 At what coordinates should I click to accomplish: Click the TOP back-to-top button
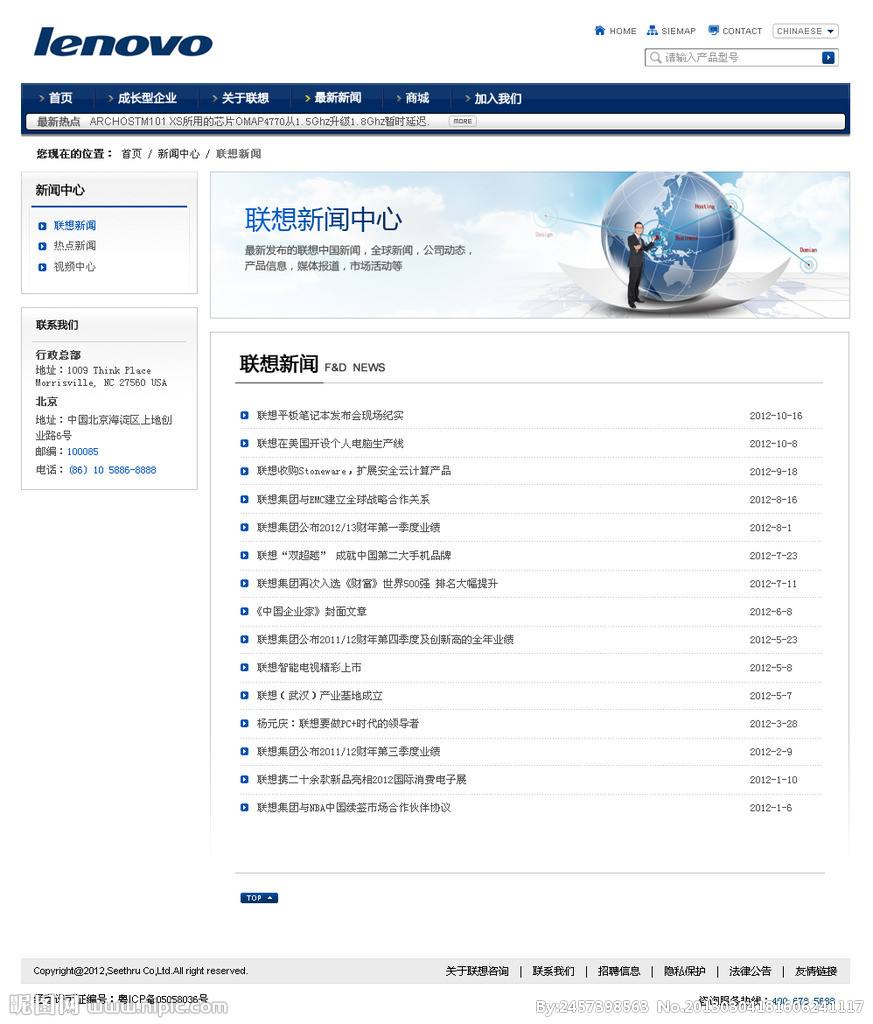click(x=259, y=898)
